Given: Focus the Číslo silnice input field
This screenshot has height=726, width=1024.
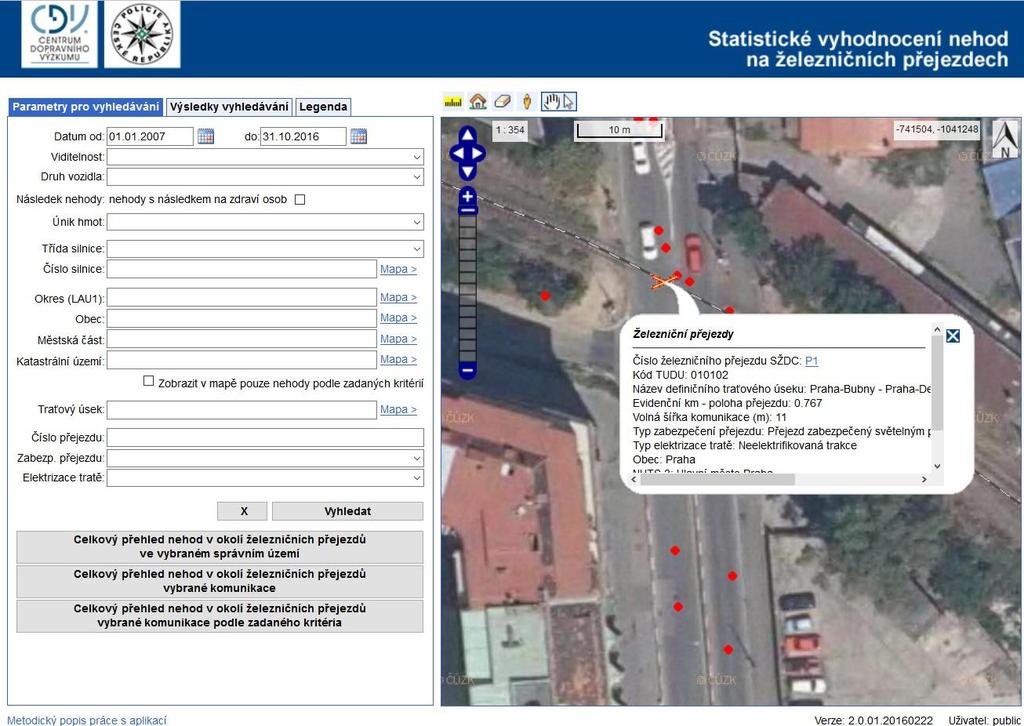Looking at the screenshot, I should 242,269.
